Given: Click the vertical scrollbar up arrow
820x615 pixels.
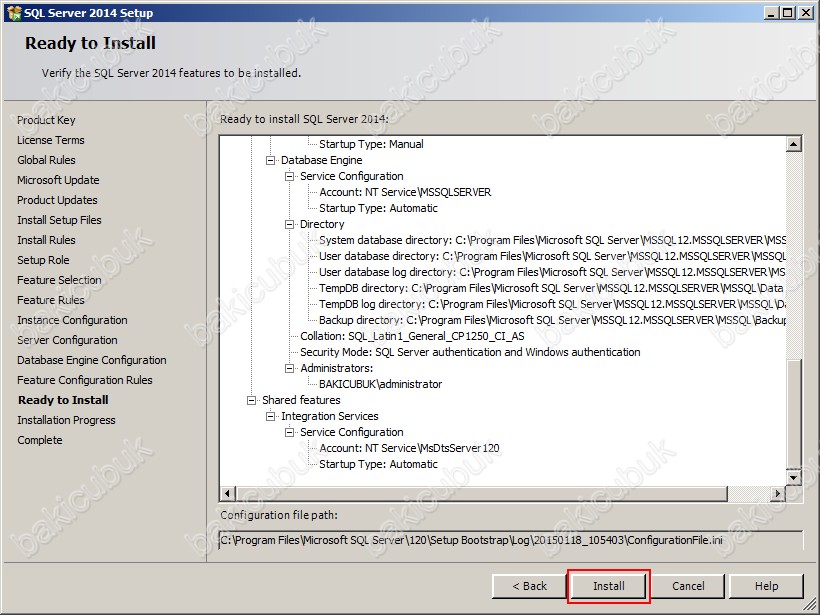Looking at the screenshot, I should pos(794,144).
